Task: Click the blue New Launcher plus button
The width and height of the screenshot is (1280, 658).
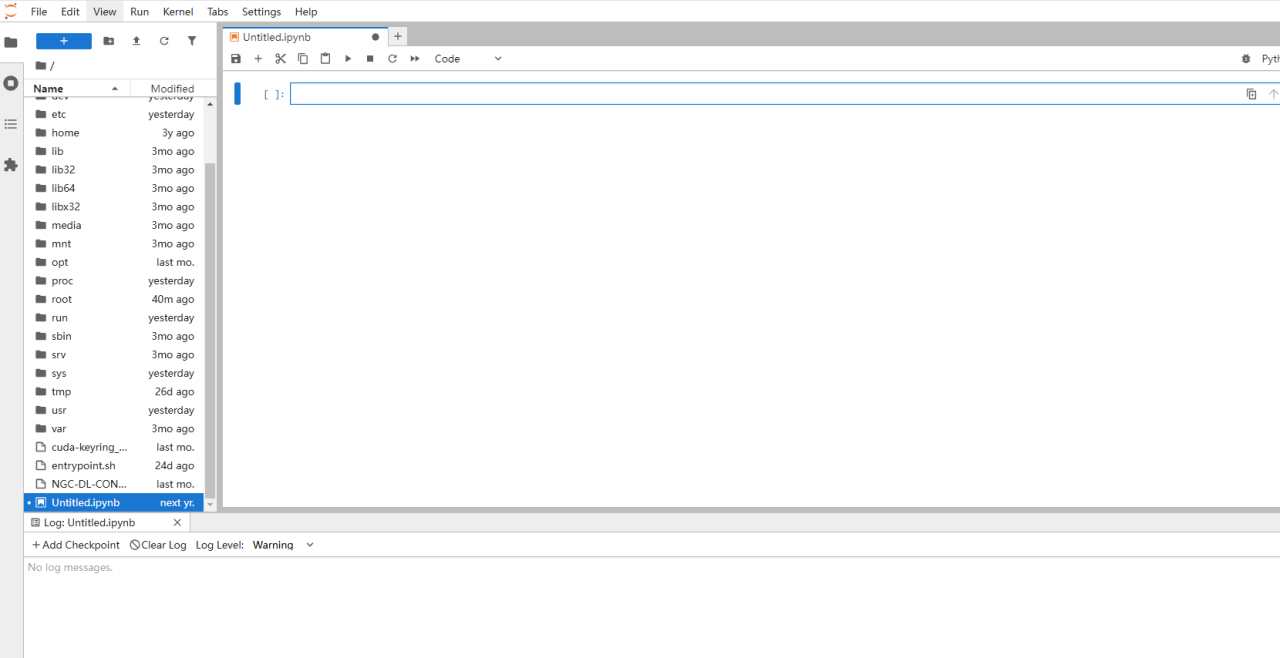Action: 64,41
